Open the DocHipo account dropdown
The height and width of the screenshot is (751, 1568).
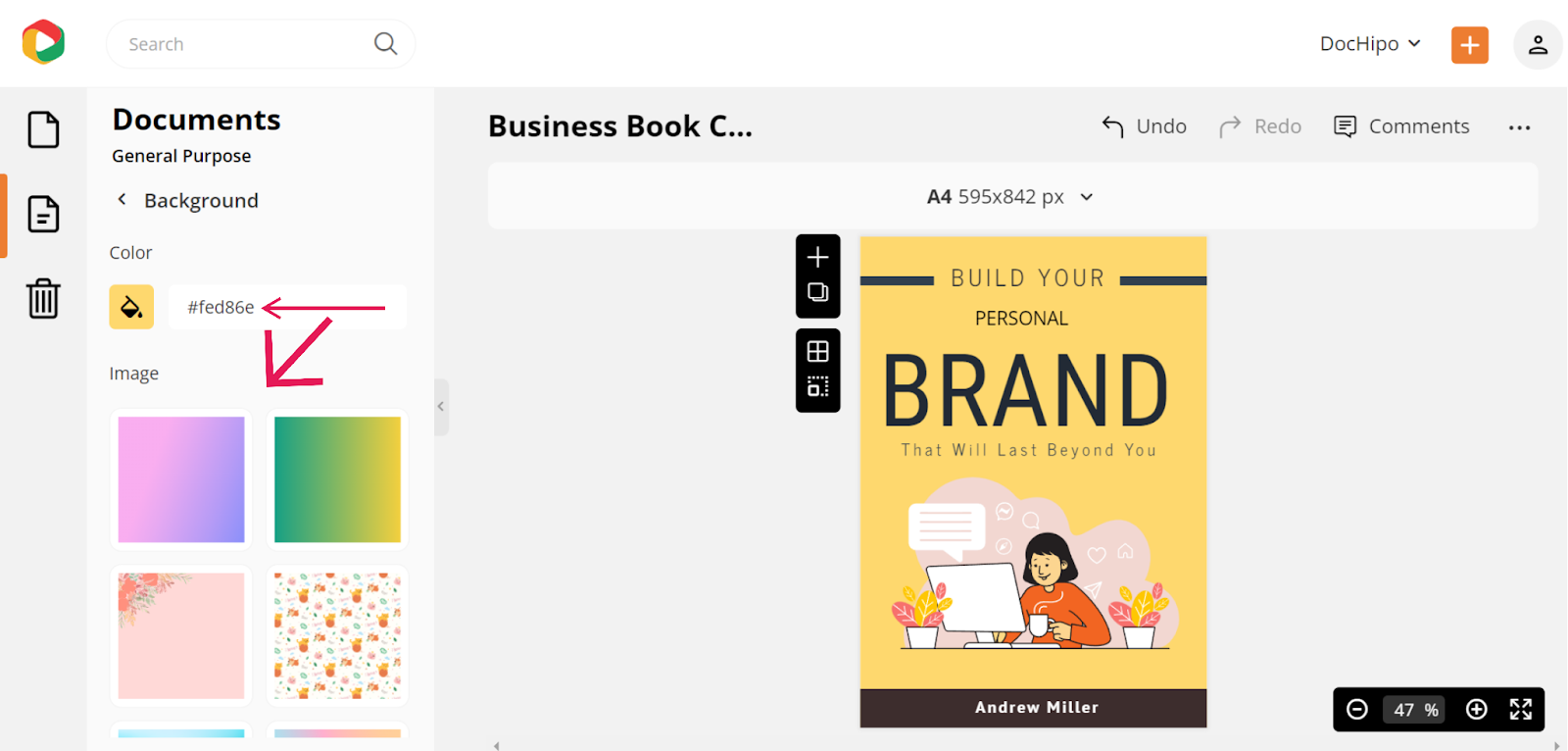coord(1369,44)
